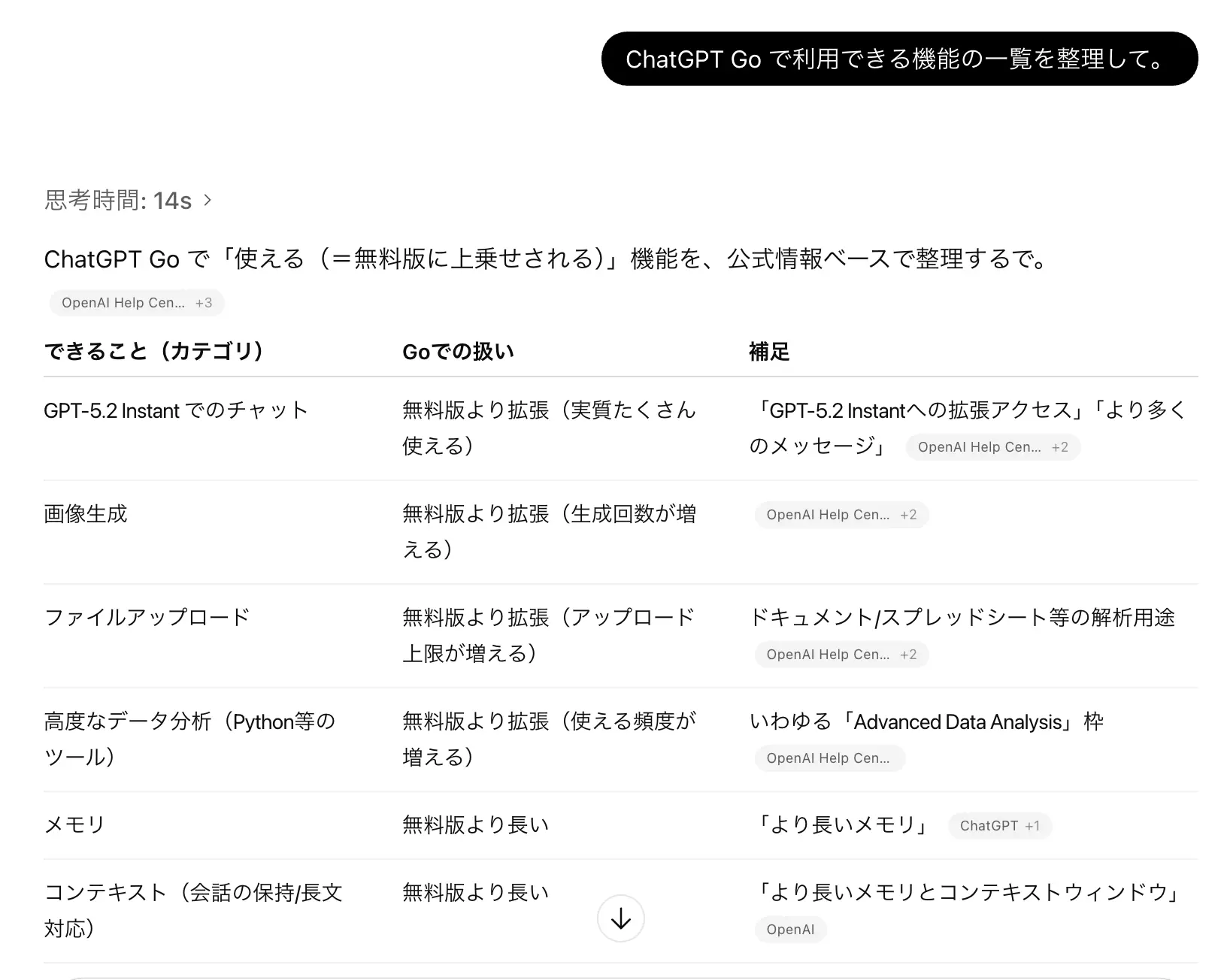Open source chip below Advanced Data Analysis text
This screenshot has width=1227, height=980.
pos(829,758)
